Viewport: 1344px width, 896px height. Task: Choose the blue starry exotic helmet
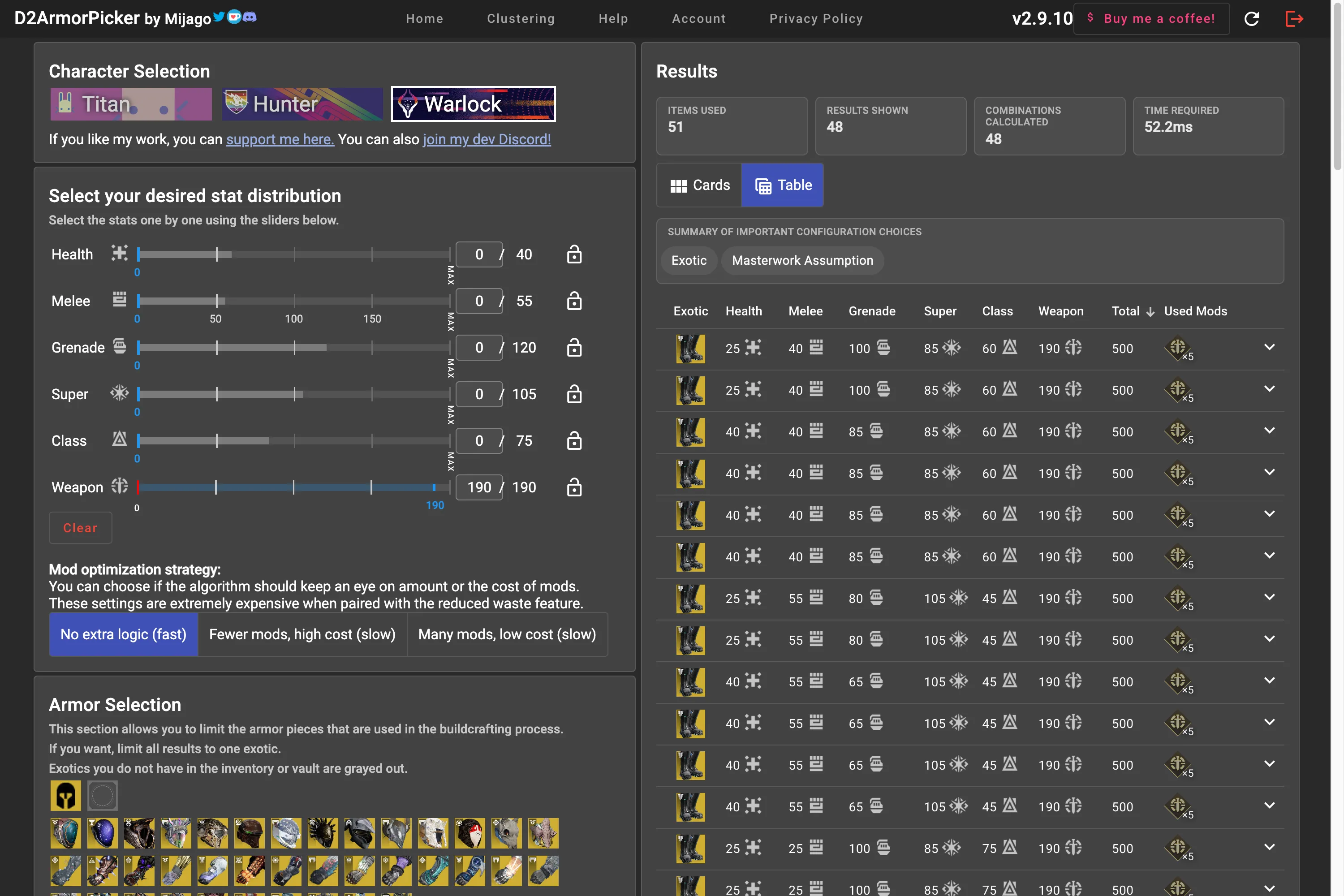coord(103,833)
